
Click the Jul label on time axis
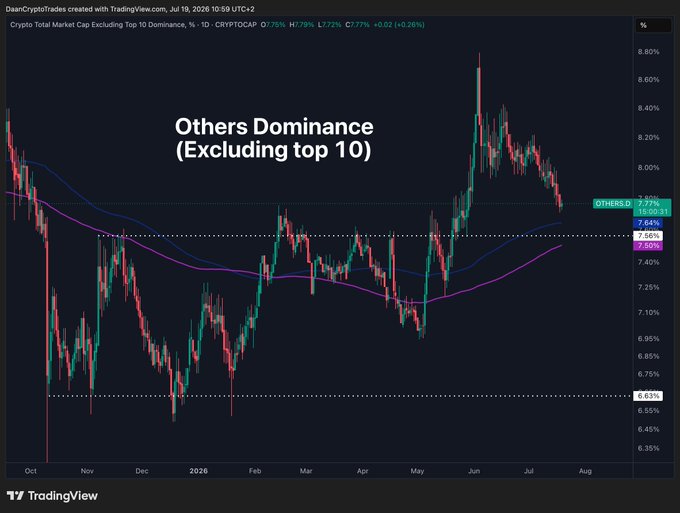click(x=529, y=471)
